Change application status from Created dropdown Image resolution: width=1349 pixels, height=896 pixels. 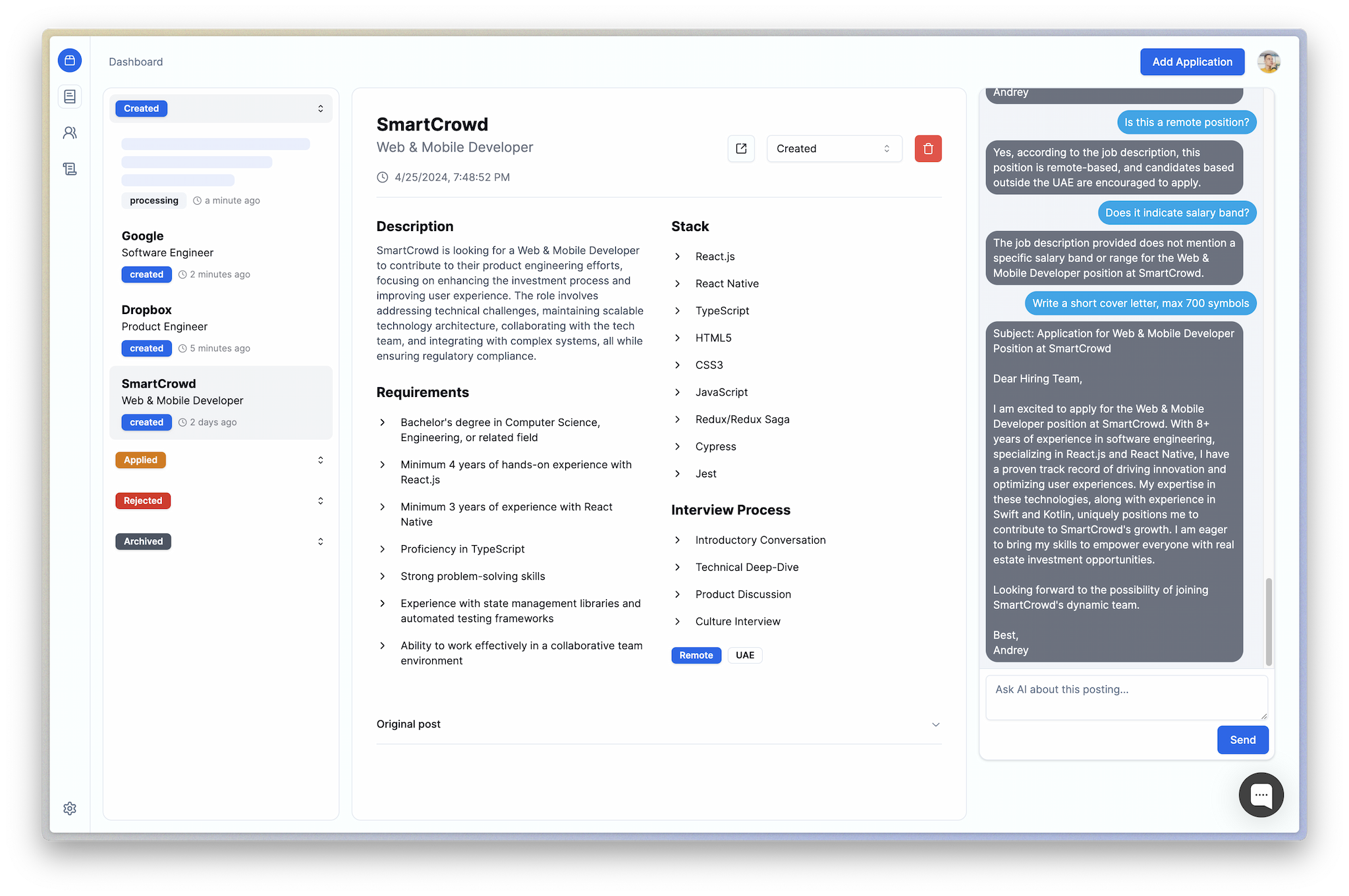832,148
